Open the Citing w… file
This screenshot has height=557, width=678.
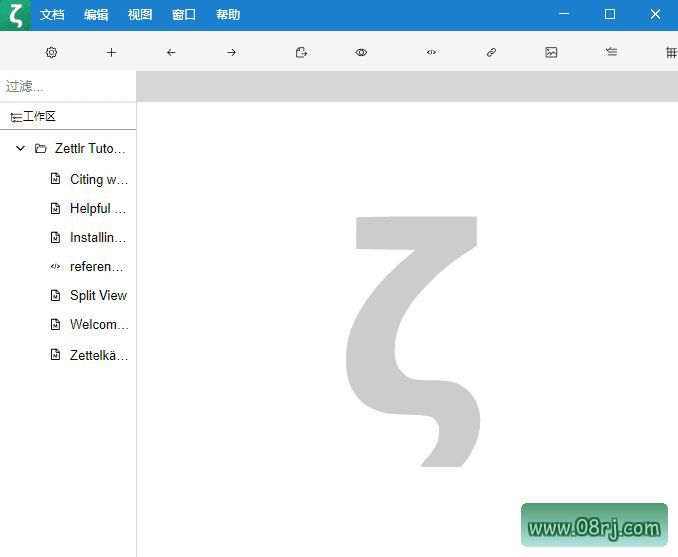(99, 179)
